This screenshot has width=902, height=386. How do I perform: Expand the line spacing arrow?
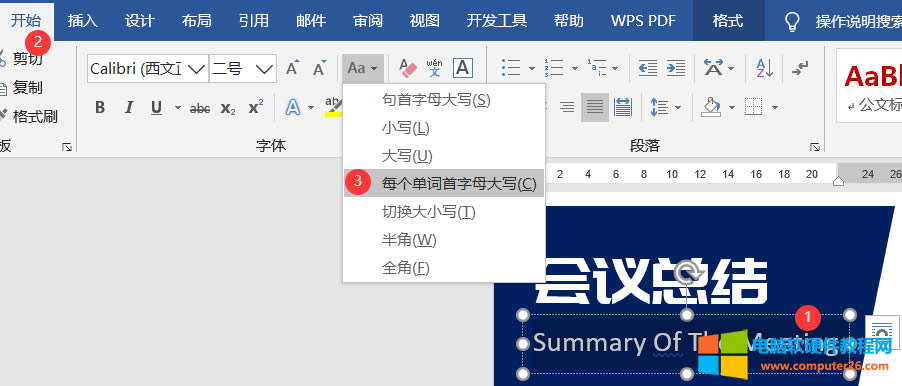[x=678, y=108]
